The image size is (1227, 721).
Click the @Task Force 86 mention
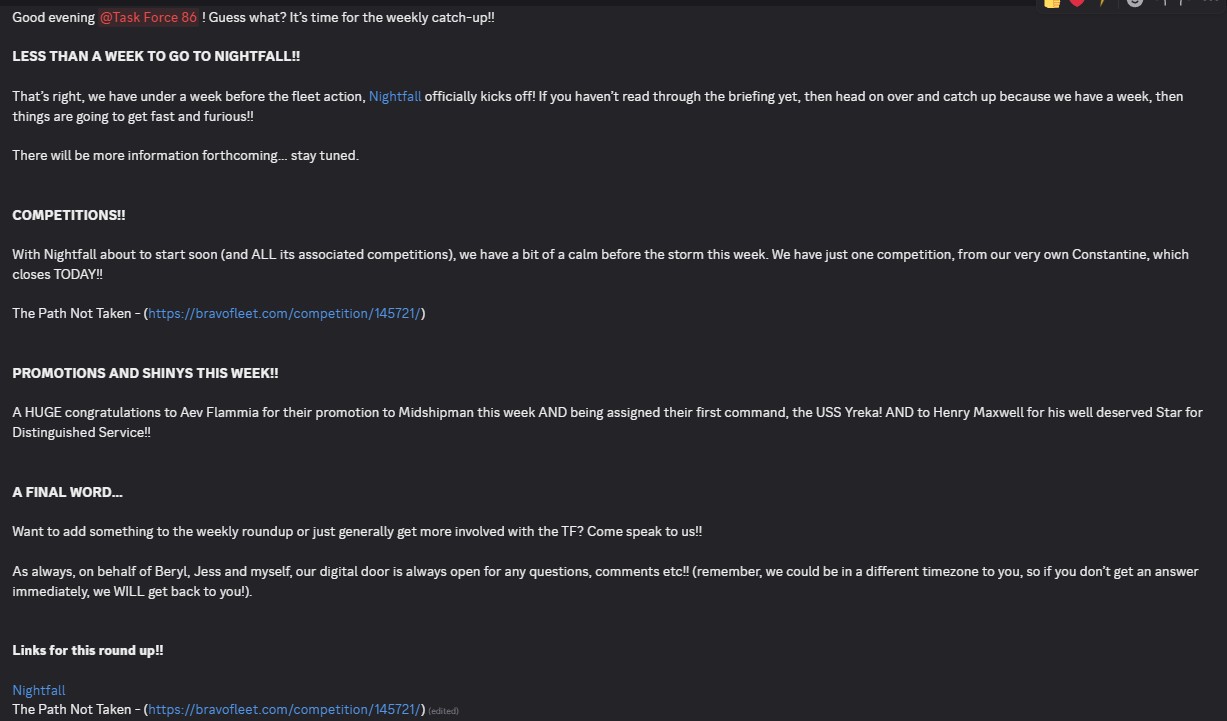click(148, 18)
